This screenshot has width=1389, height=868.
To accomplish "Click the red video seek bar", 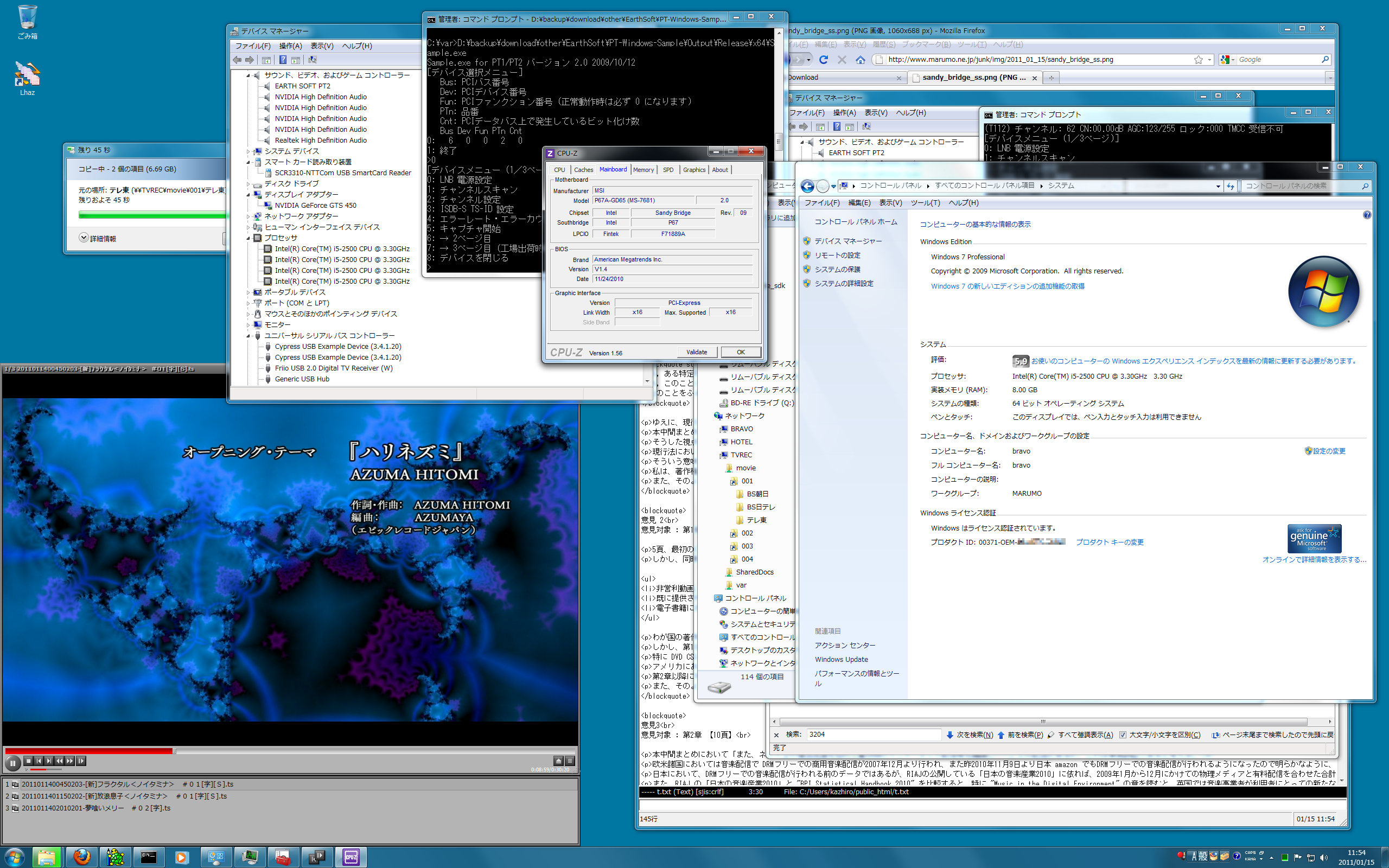I will coord(89,750).
